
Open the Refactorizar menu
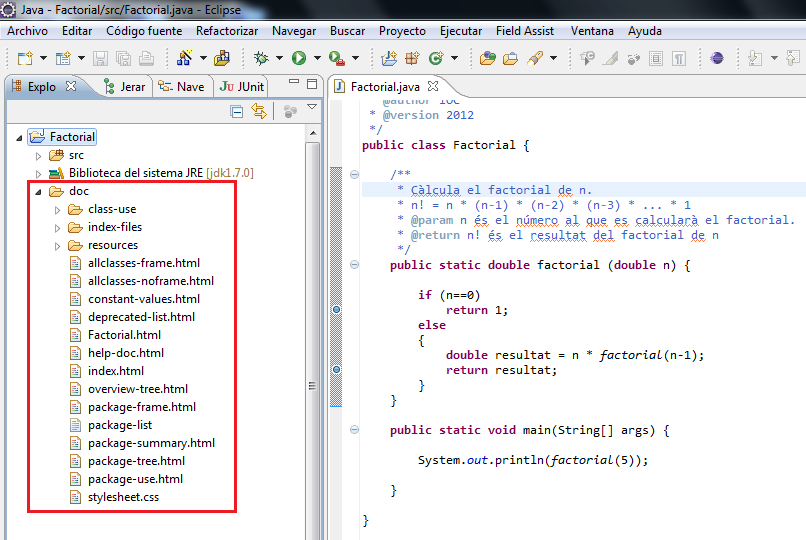click(x=227, y=31)
